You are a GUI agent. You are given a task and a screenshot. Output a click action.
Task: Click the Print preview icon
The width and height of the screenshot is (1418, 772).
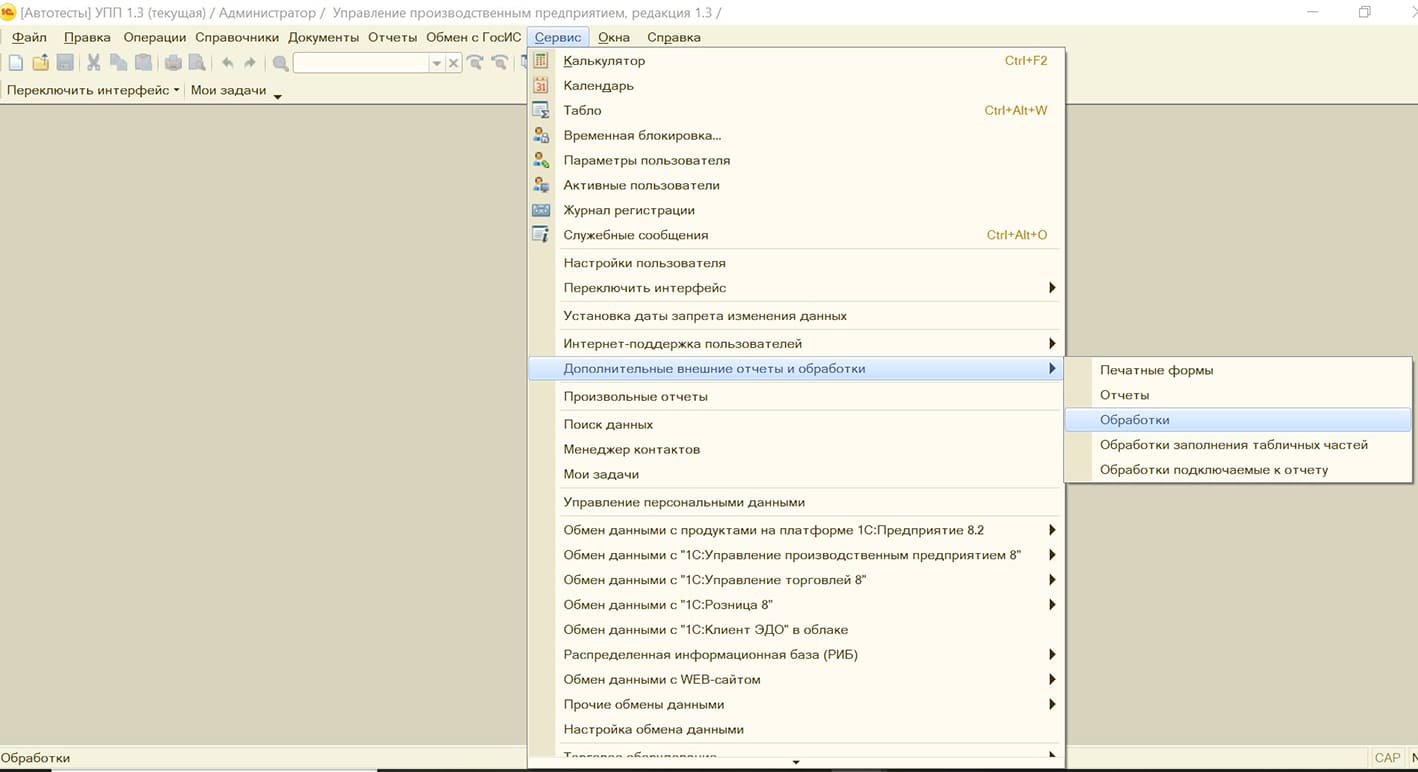(x=197, y=63)
